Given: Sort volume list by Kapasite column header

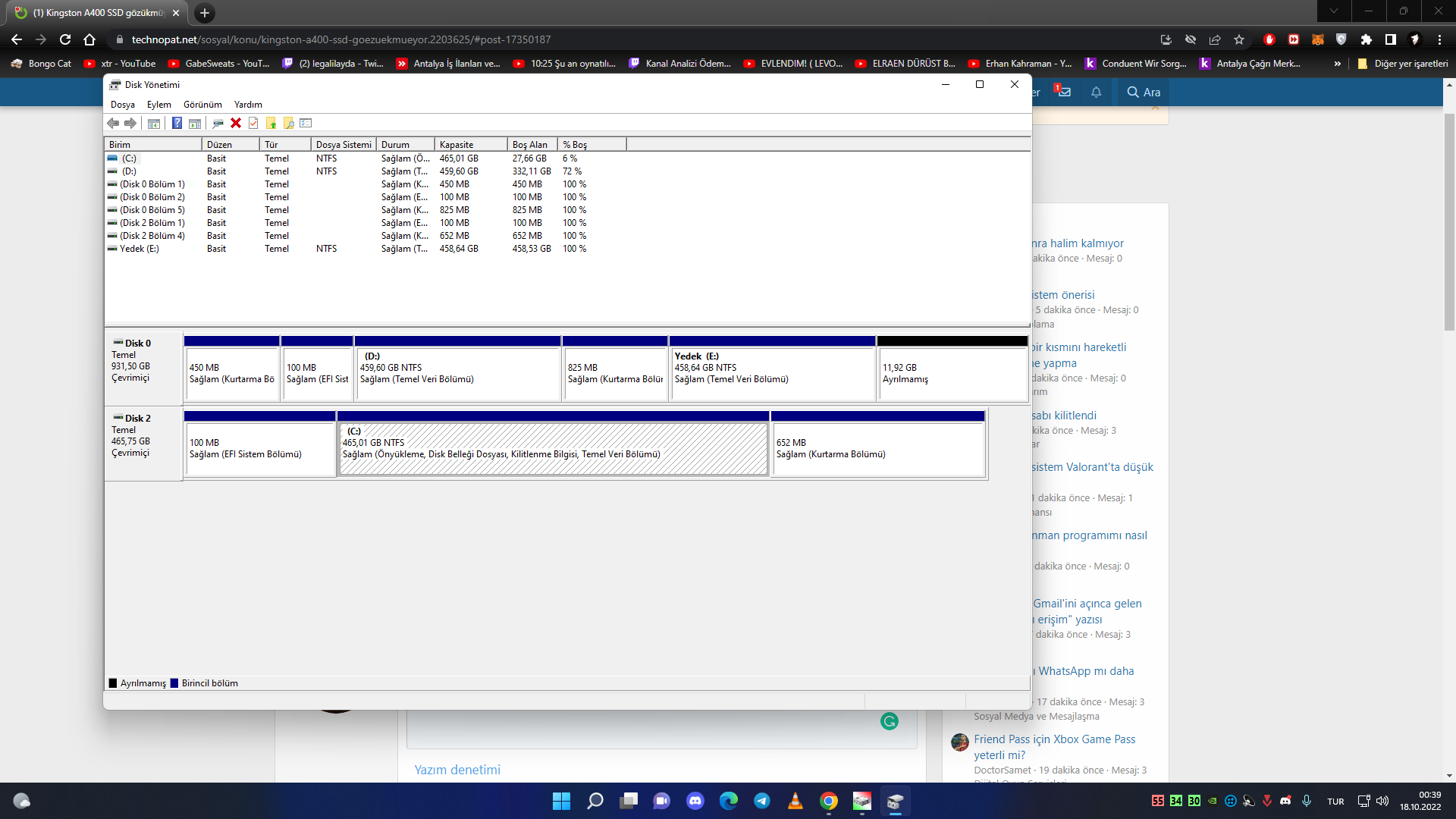Looking at the screenshot, I should tap(471, 144).
